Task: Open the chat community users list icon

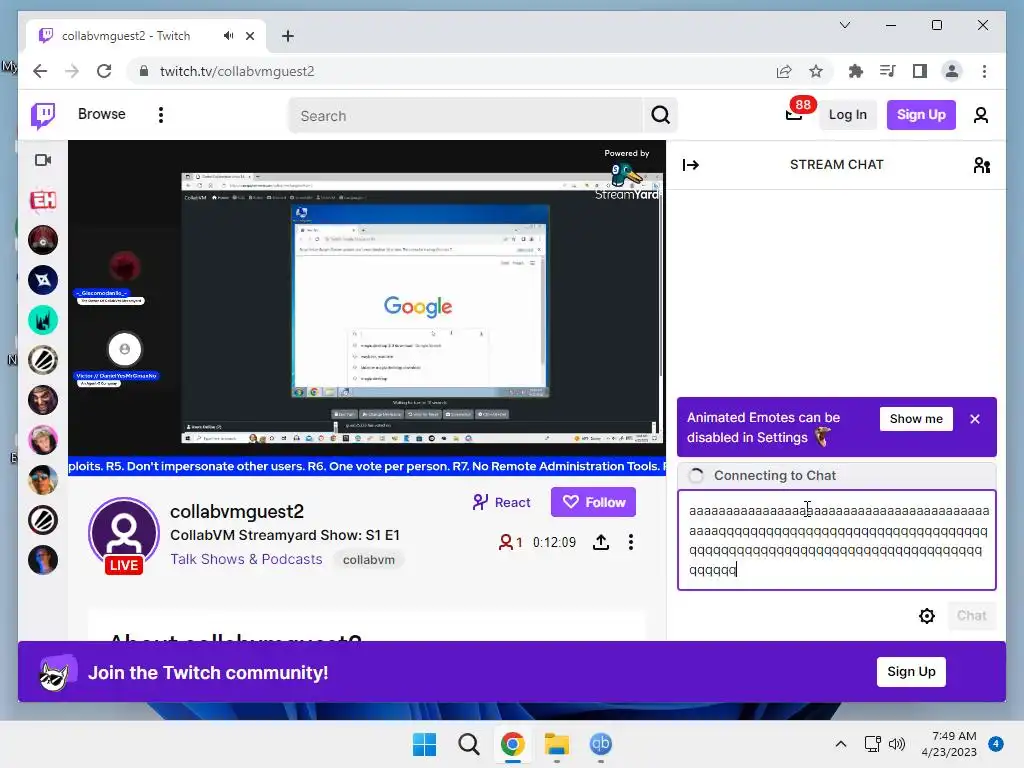Action: coord(982,165)
